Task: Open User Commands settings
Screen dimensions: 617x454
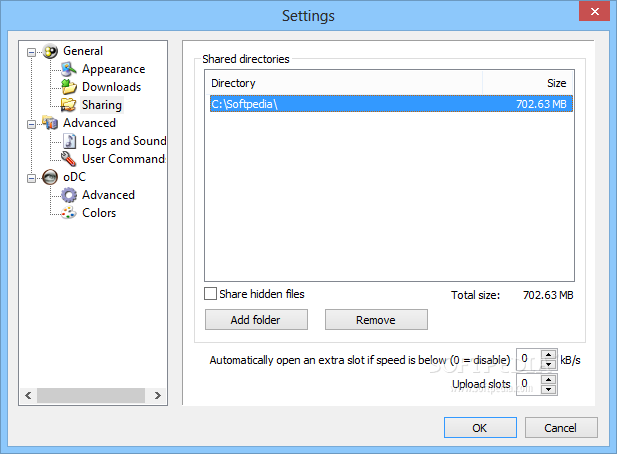Action: [123, 159]
